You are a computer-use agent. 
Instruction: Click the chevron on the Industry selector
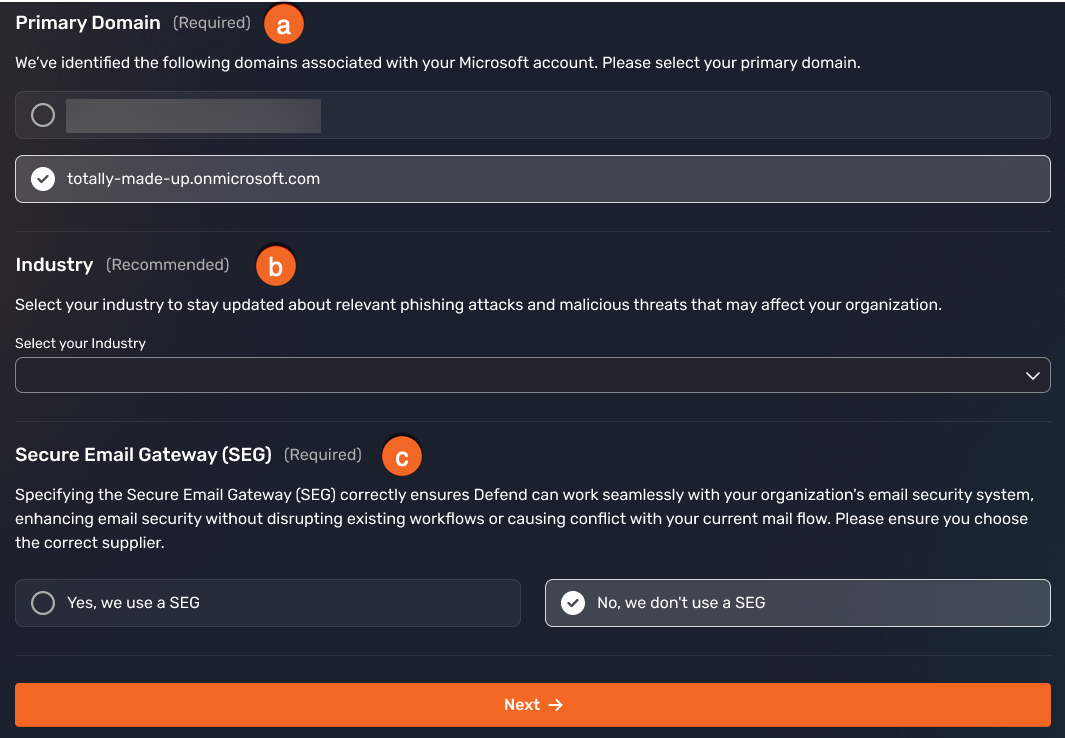[1033, 375]
